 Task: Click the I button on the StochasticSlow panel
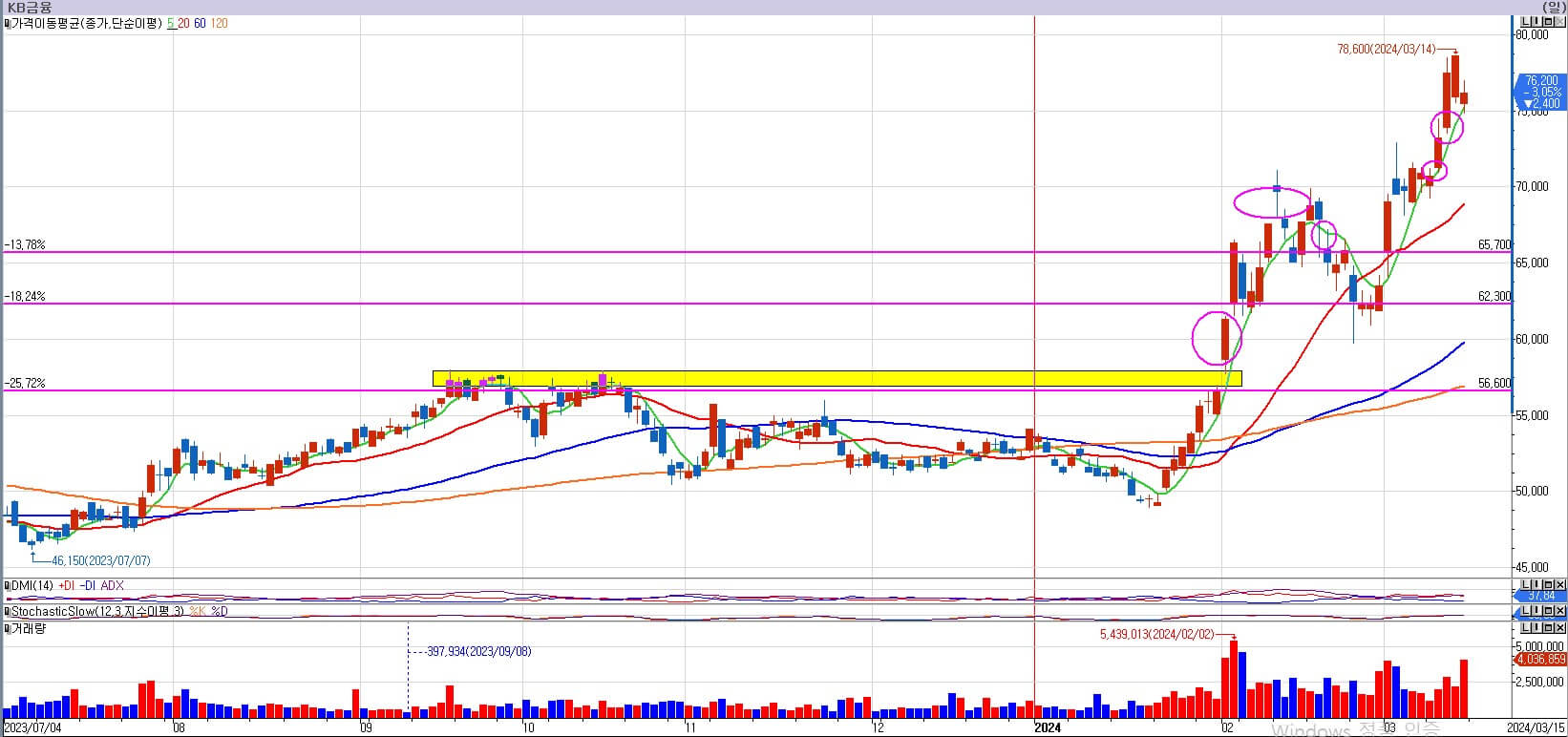(1536, 610)
